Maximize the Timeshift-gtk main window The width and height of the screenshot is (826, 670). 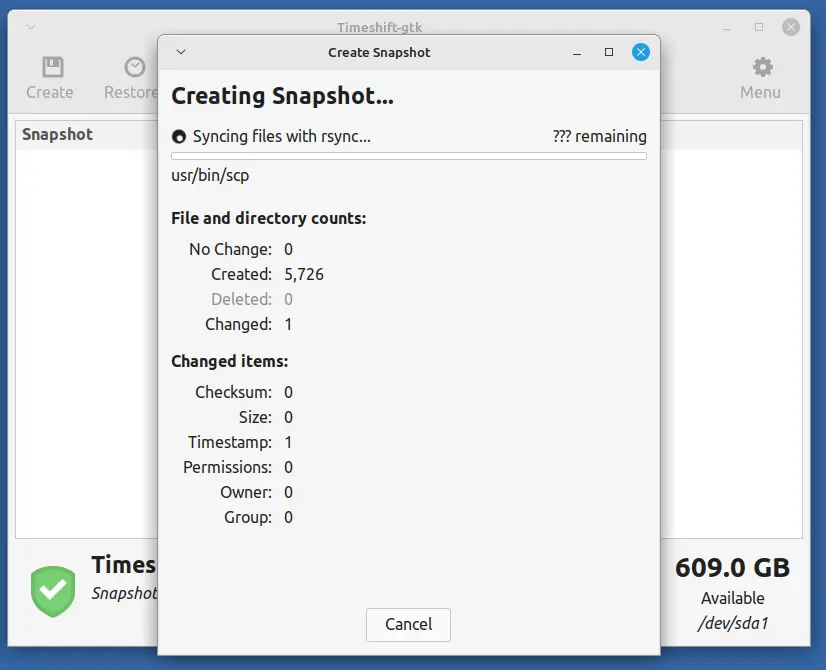(x=759, y=27)
